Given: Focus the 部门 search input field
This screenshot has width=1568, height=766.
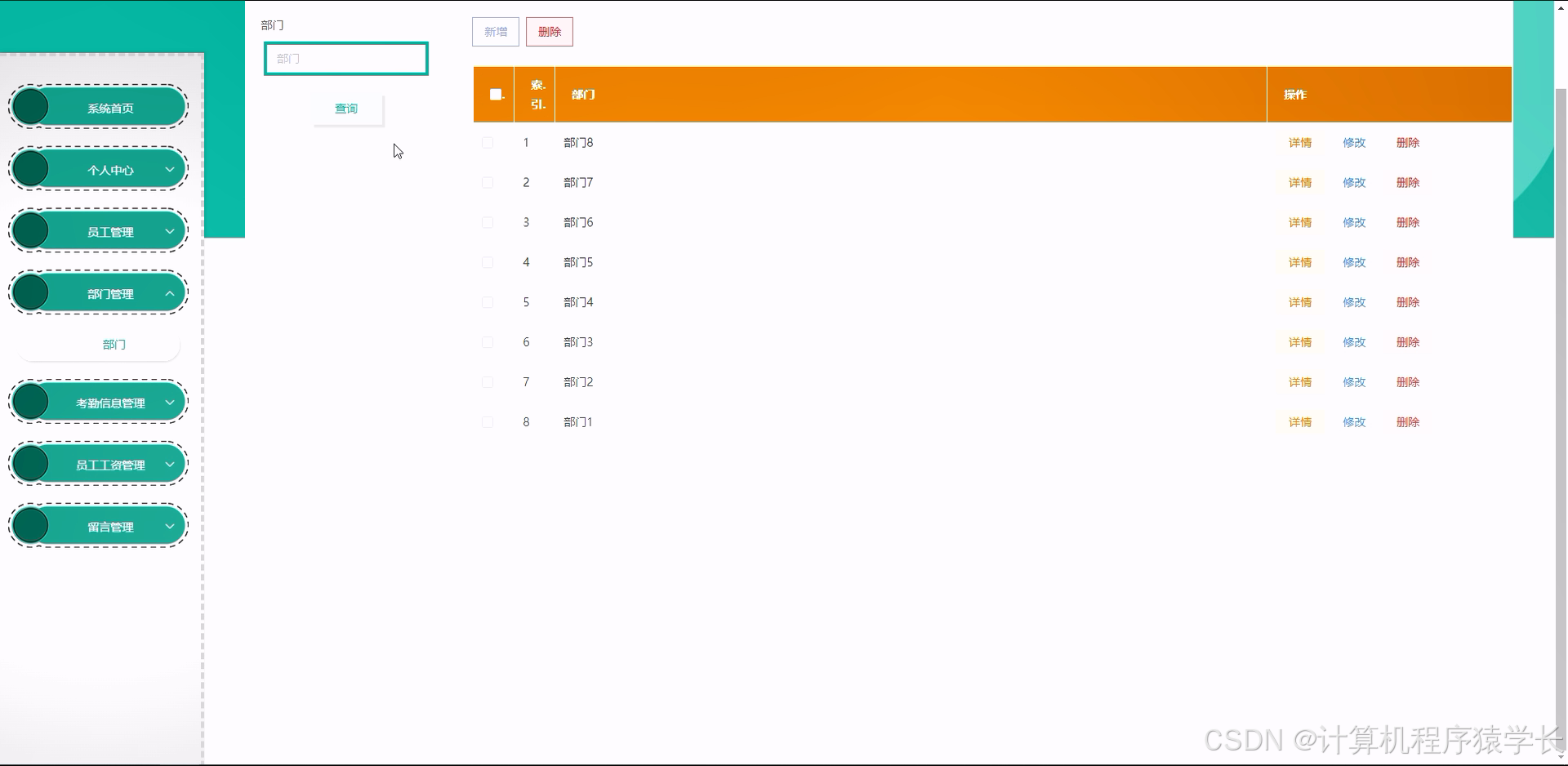Looking at the screenshot, I should 346,59.
